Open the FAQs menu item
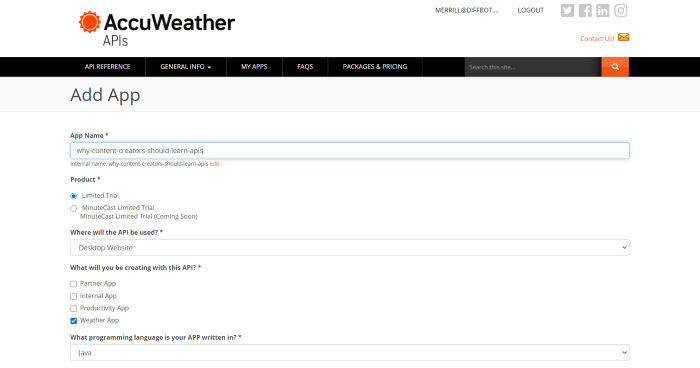Viewport: 700px width, 368px height. pyautogui.click(x=305, y=67)
